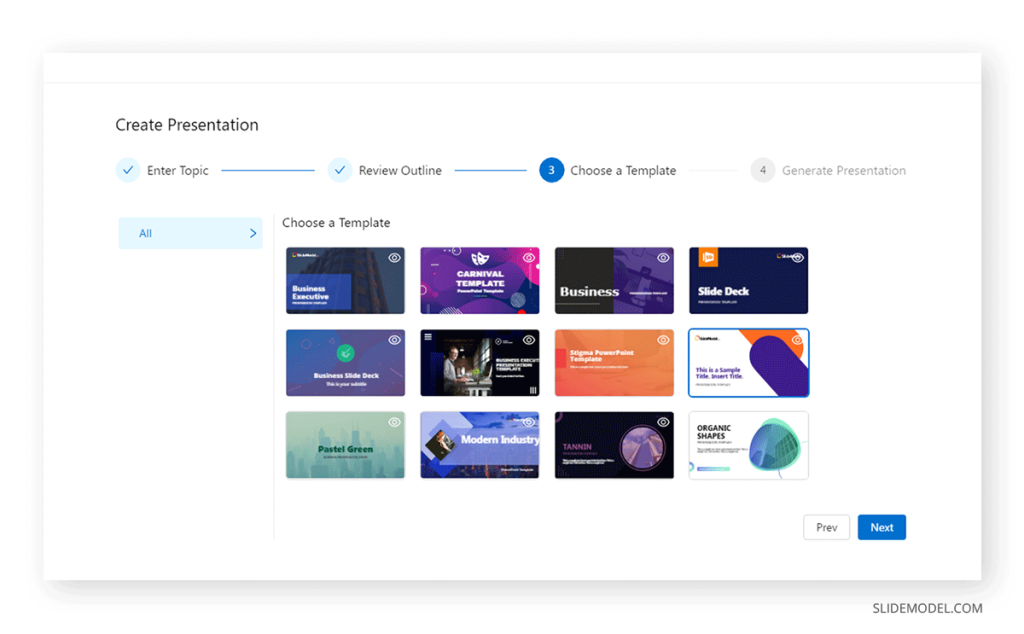The image size is (1024, 634).
Task: Select the Organic Shapes template thumbnail
Action: [x=748, y=446]
